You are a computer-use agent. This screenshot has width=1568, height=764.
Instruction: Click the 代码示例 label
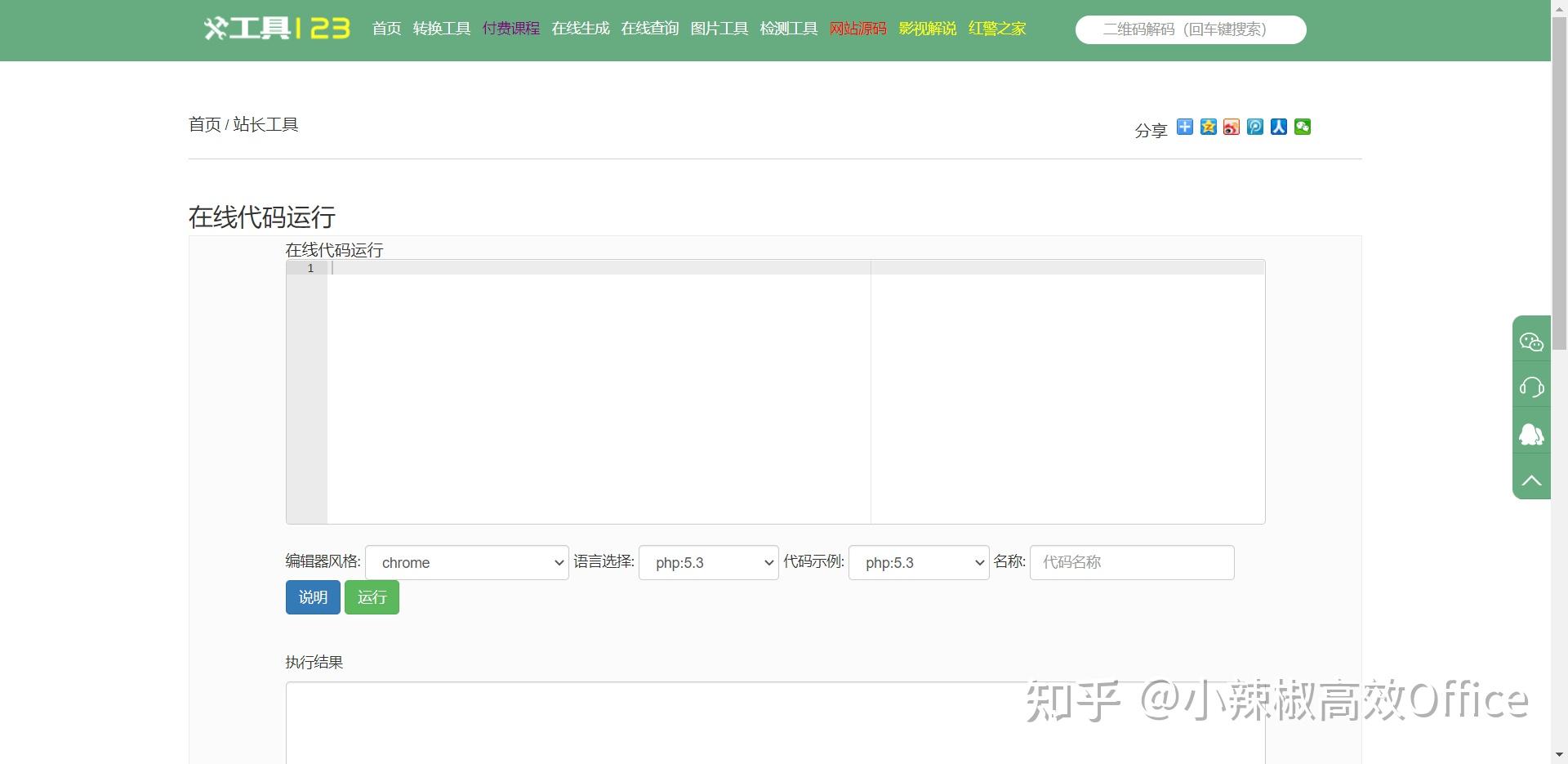813,561
